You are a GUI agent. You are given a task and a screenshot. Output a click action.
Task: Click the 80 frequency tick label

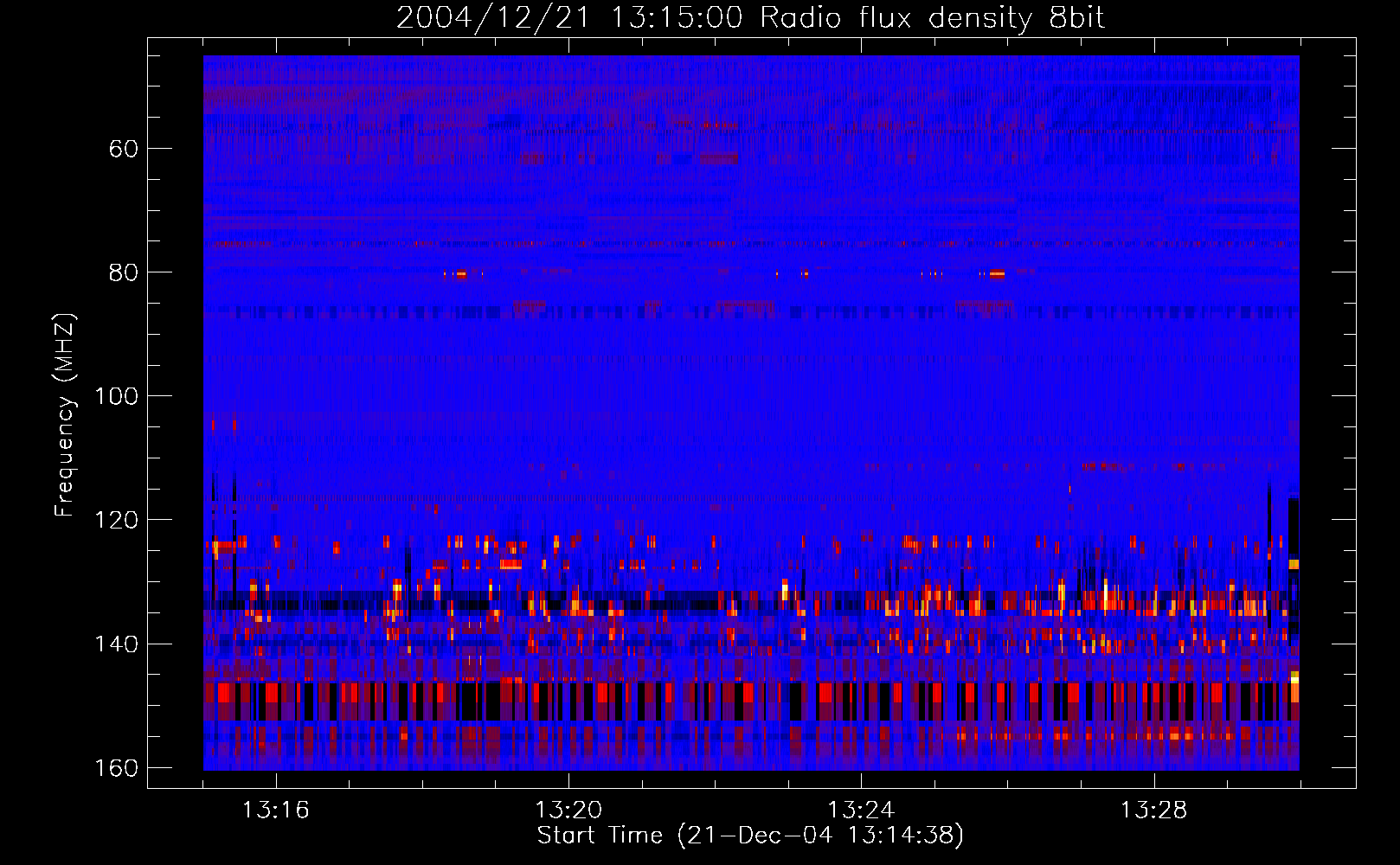[124, 272]
